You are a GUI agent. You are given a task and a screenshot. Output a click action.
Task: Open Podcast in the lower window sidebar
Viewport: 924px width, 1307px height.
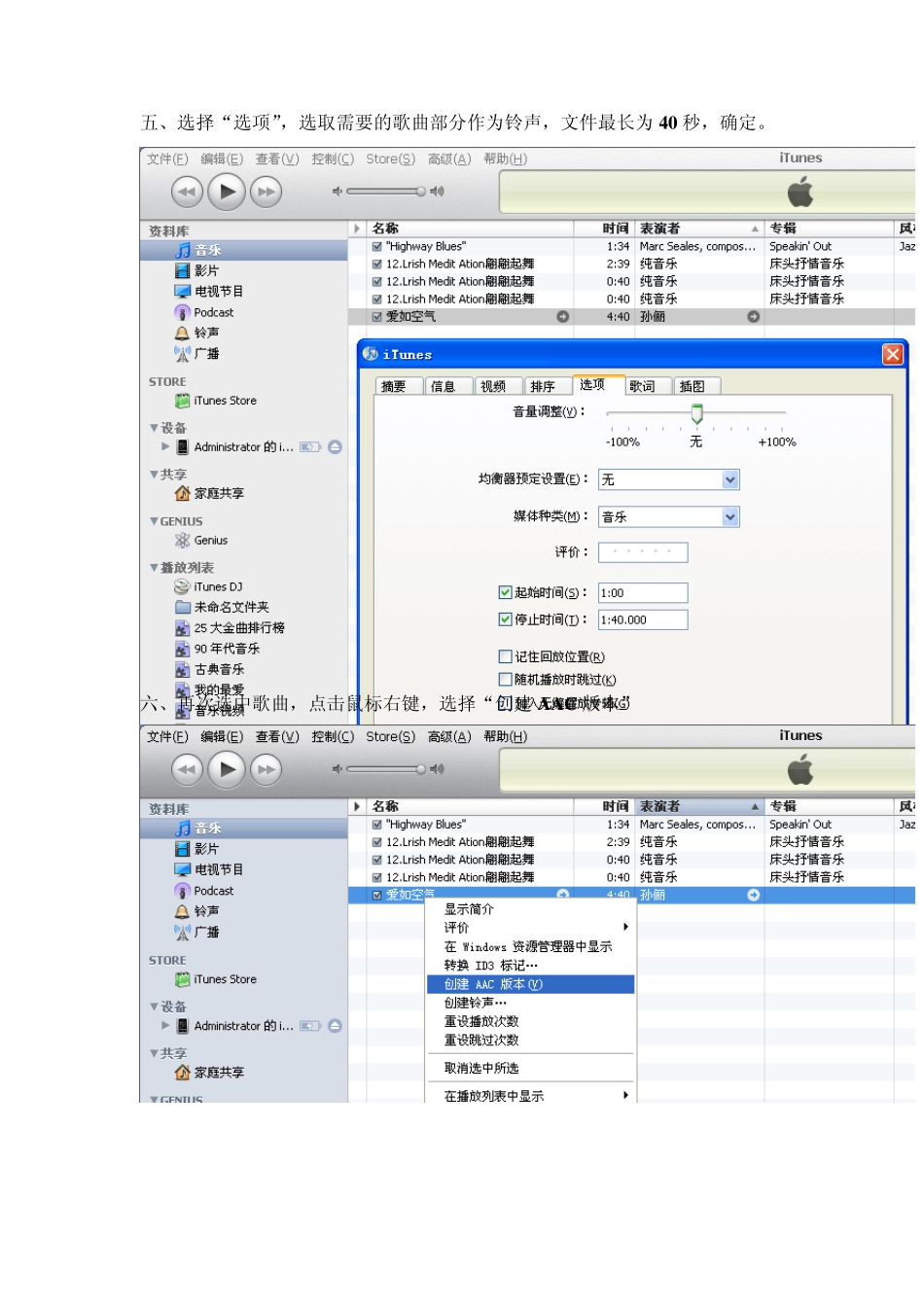[x=204, y=891]
